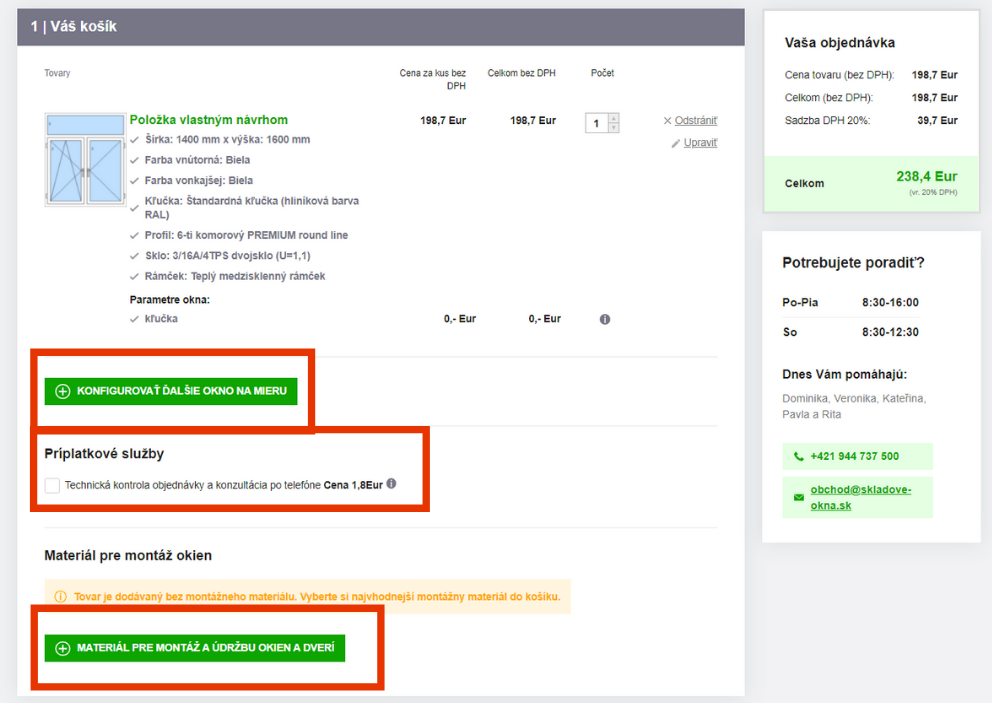Decrease the quantity with the down arrow
The width and height of the screenshot is (992, 703).
coord(613,128)
